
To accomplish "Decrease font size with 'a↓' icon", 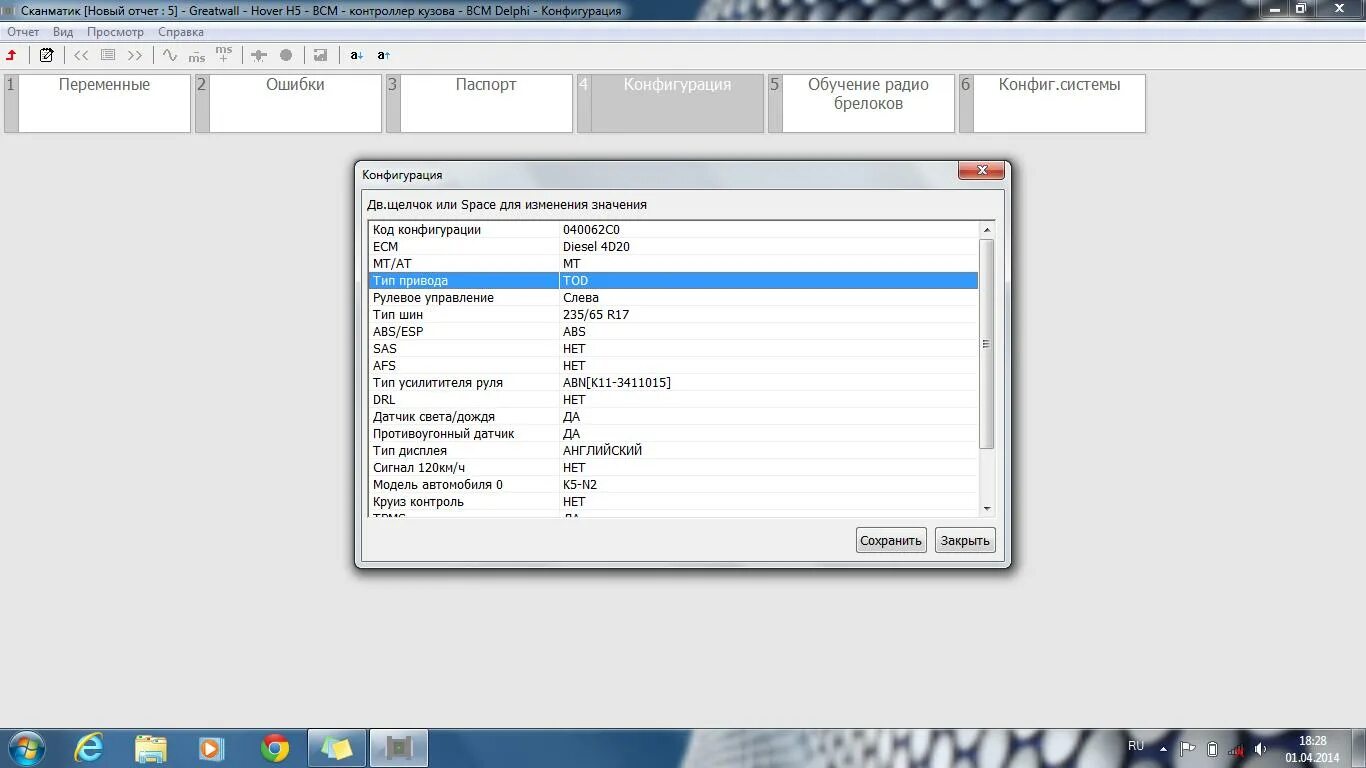I will 357,56.
